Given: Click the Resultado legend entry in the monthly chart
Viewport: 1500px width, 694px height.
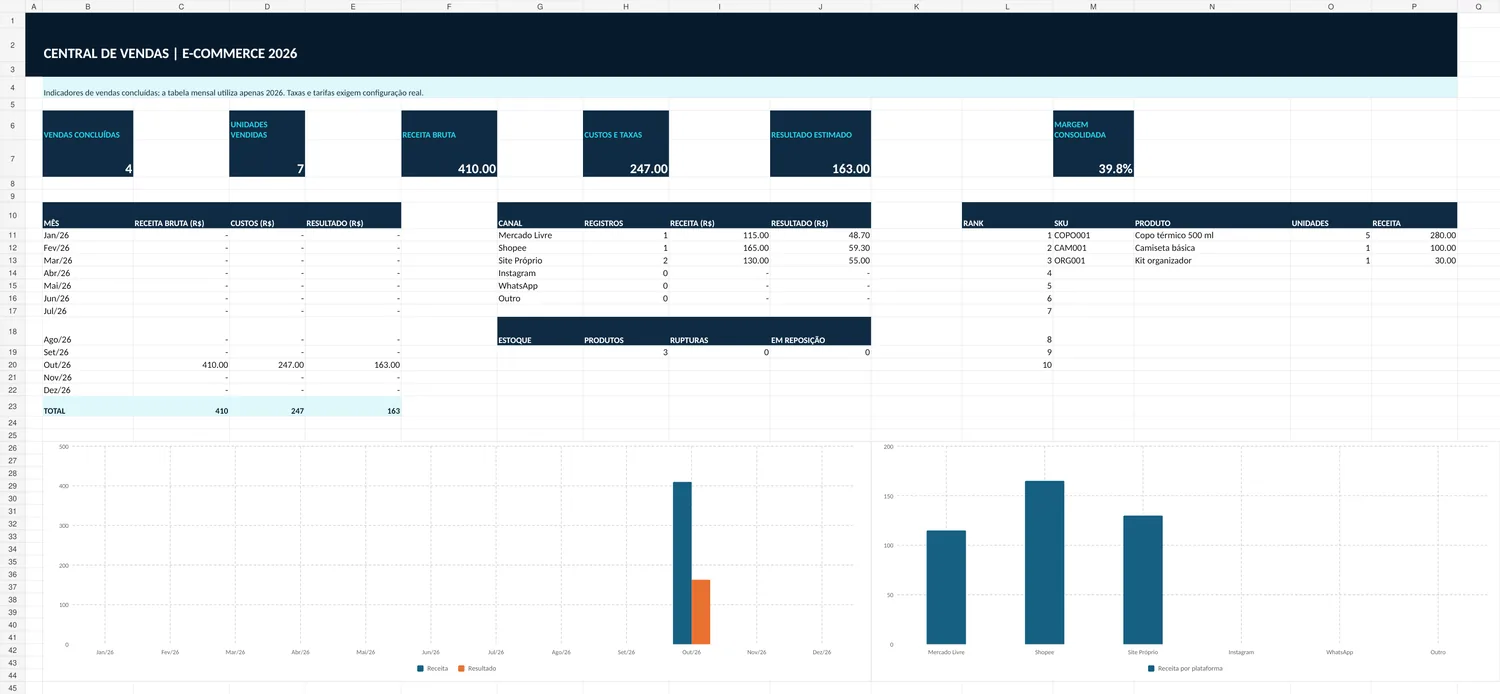Looking at the screenshot, I should [x=476, y=668].
